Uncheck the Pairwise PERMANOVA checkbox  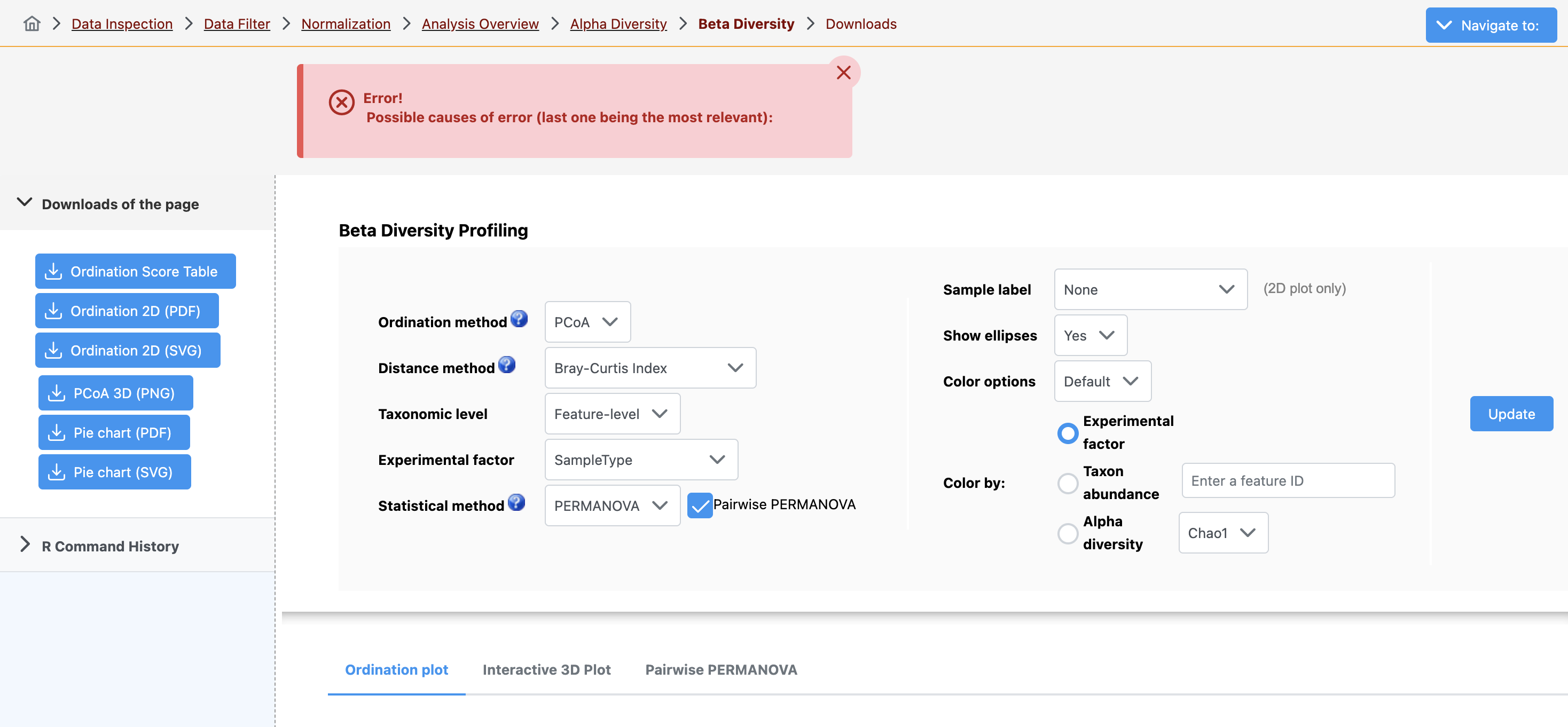700,505
